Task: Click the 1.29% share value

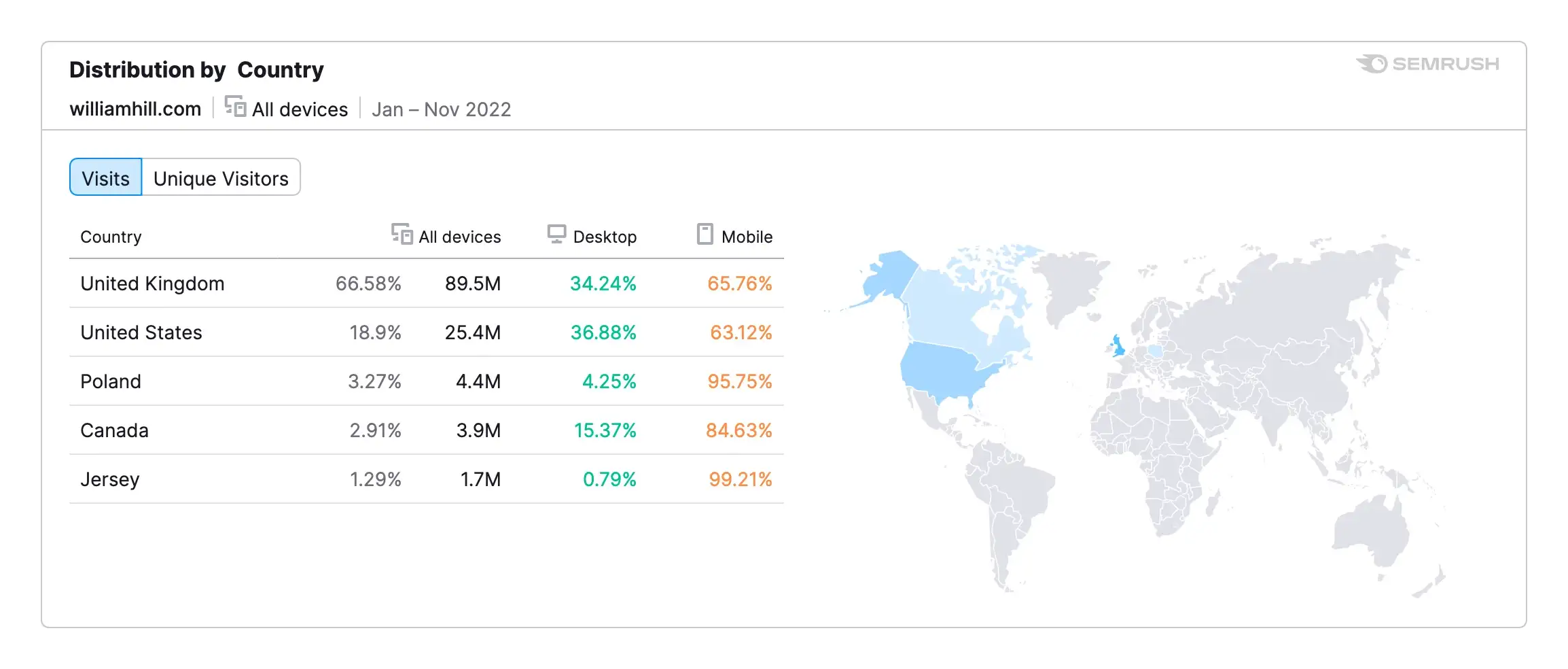Action: 375,479
